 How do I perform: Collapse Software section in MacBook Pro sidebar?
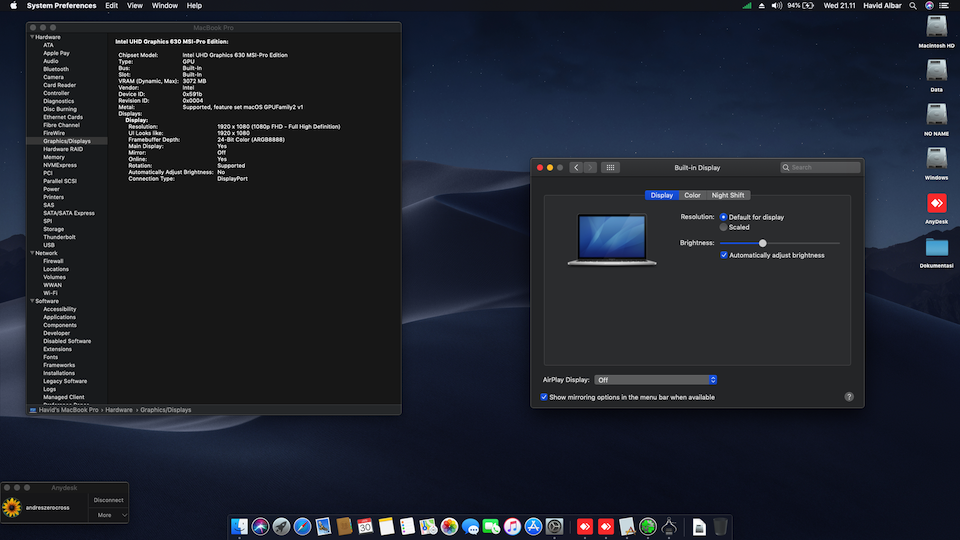click(32, 301)
